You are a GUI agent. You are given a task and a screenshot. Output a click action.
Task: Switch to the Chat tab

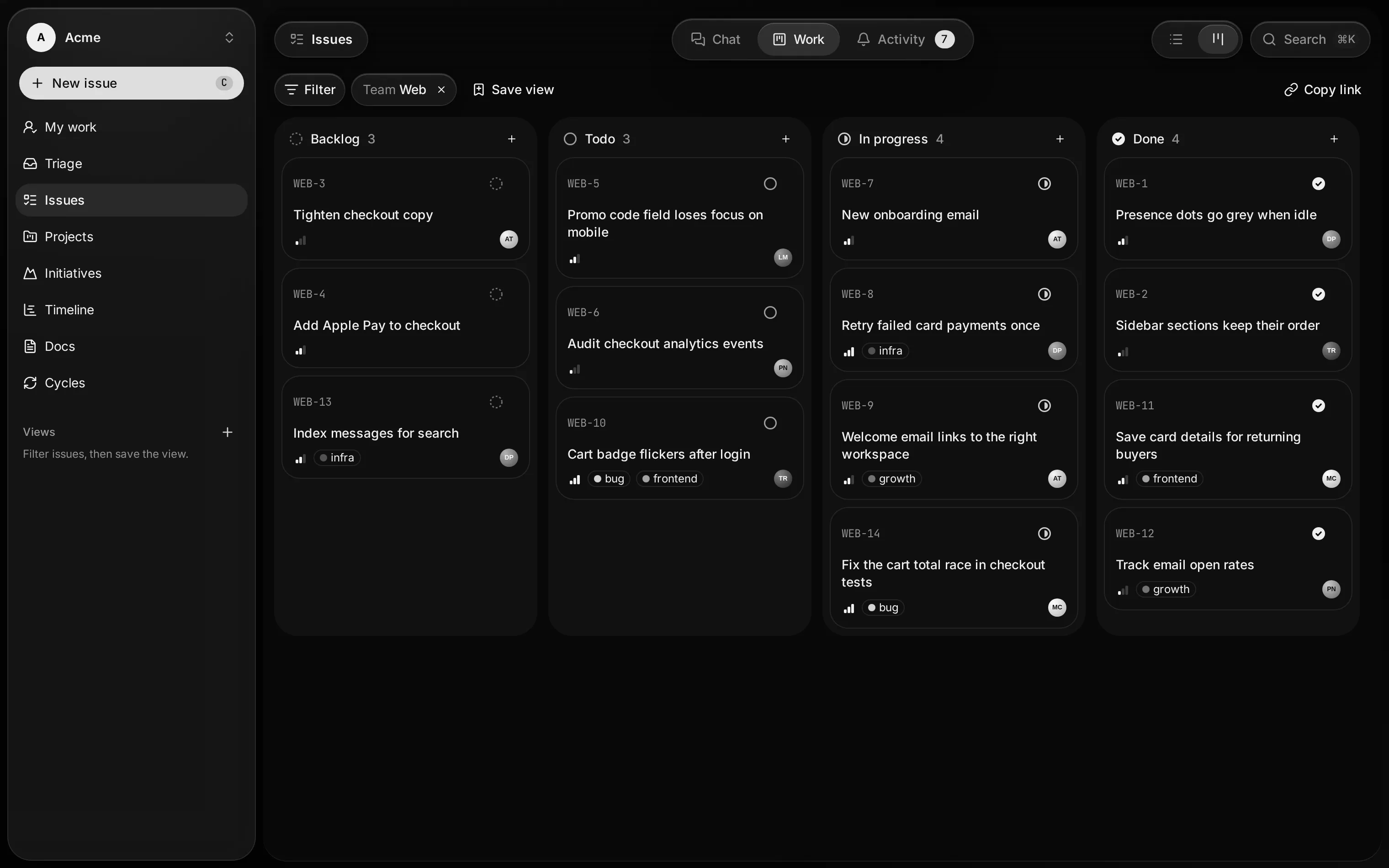pyautogui.click(x=716, y=39)
